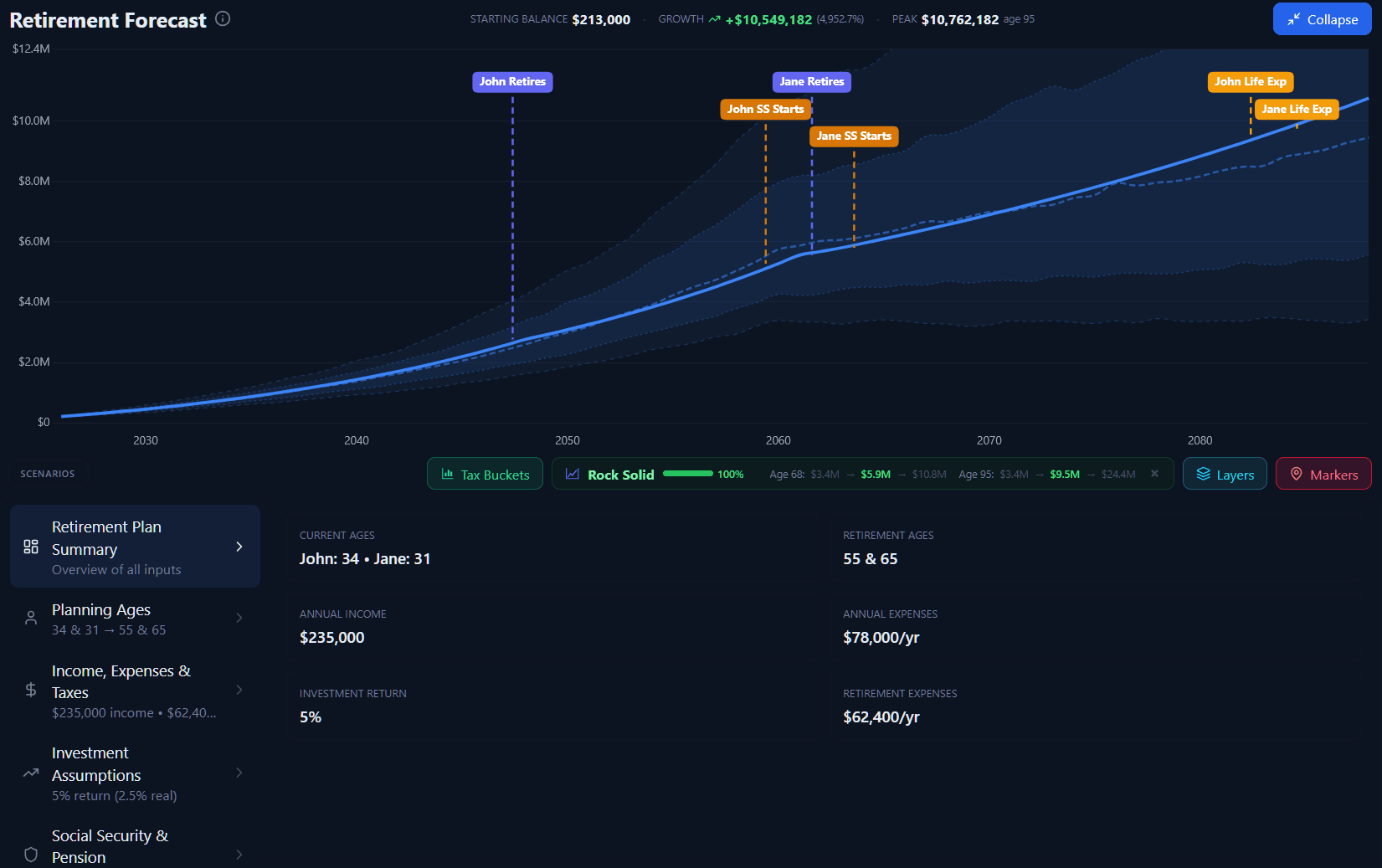Image resolution: width=1382 pixels, height=868 pixels.
Task: Click the $10.0M y-axis label
Action: point(31,121)
